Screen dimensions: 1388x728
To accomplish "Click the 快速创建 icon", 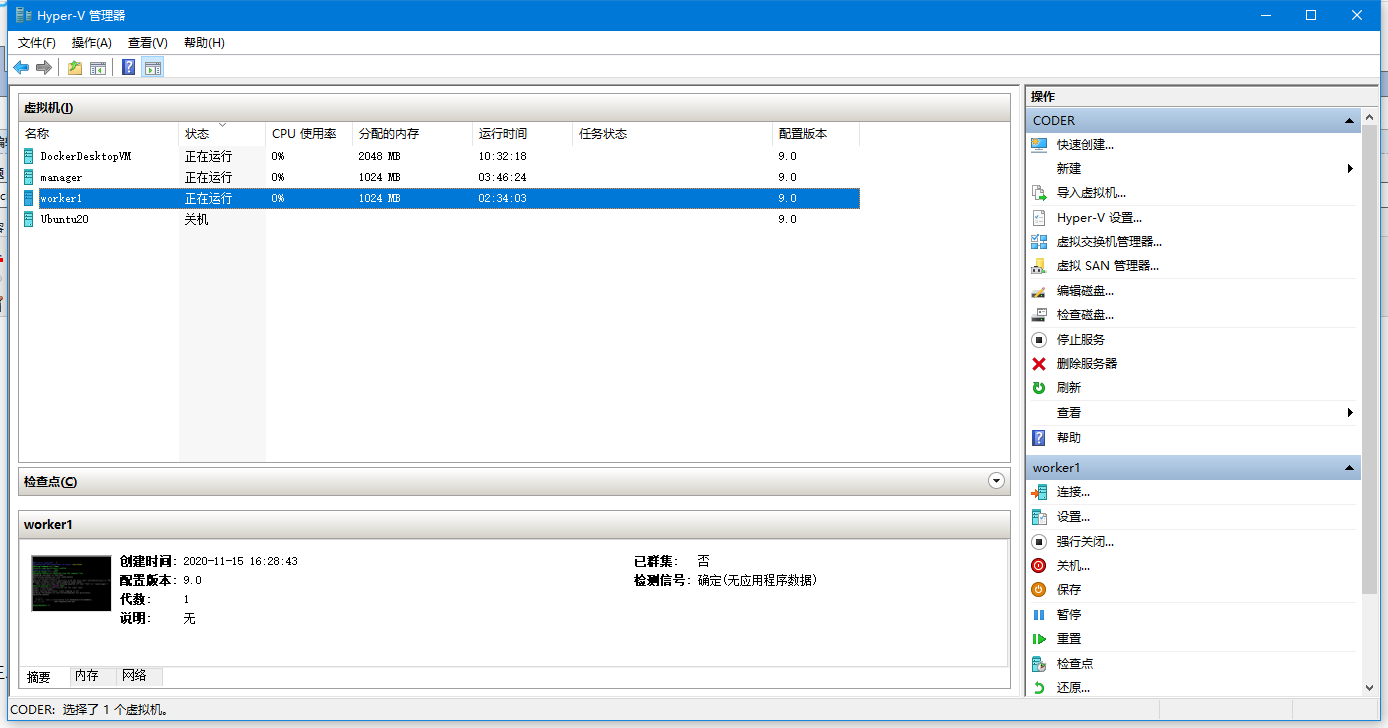I will pyautogui.click(x=1039, y=144).
